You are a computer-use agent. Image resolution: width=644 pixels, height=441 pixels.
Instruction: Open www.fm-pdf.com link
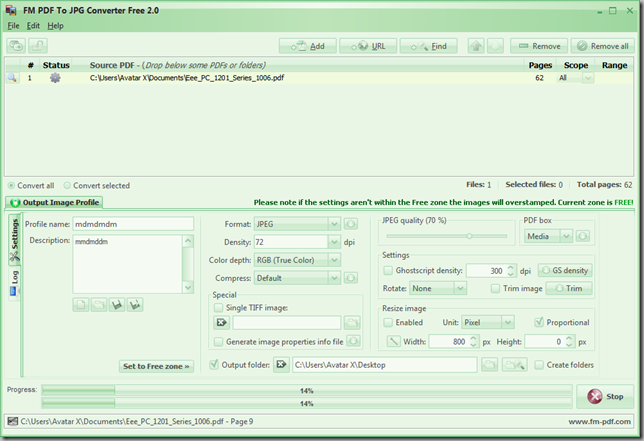coord(600,422)
